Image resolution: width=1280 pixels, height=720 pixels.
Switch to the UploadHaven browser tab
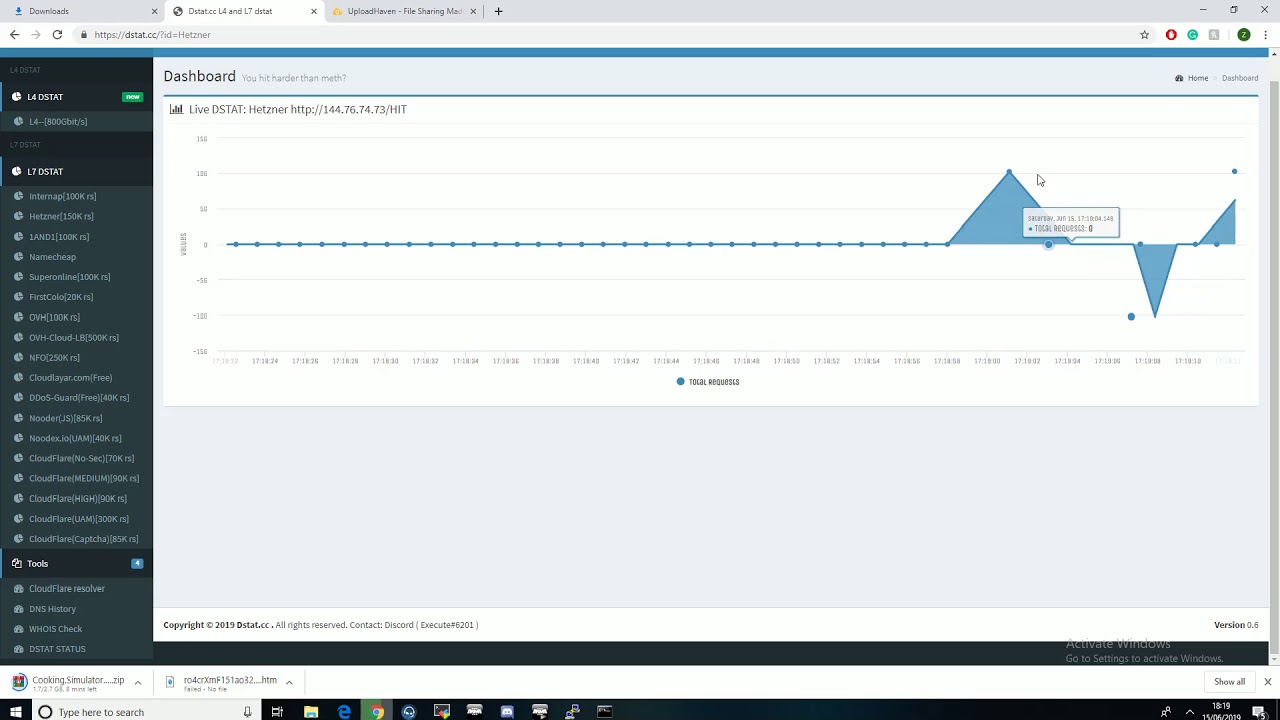(x=403, y=11)
